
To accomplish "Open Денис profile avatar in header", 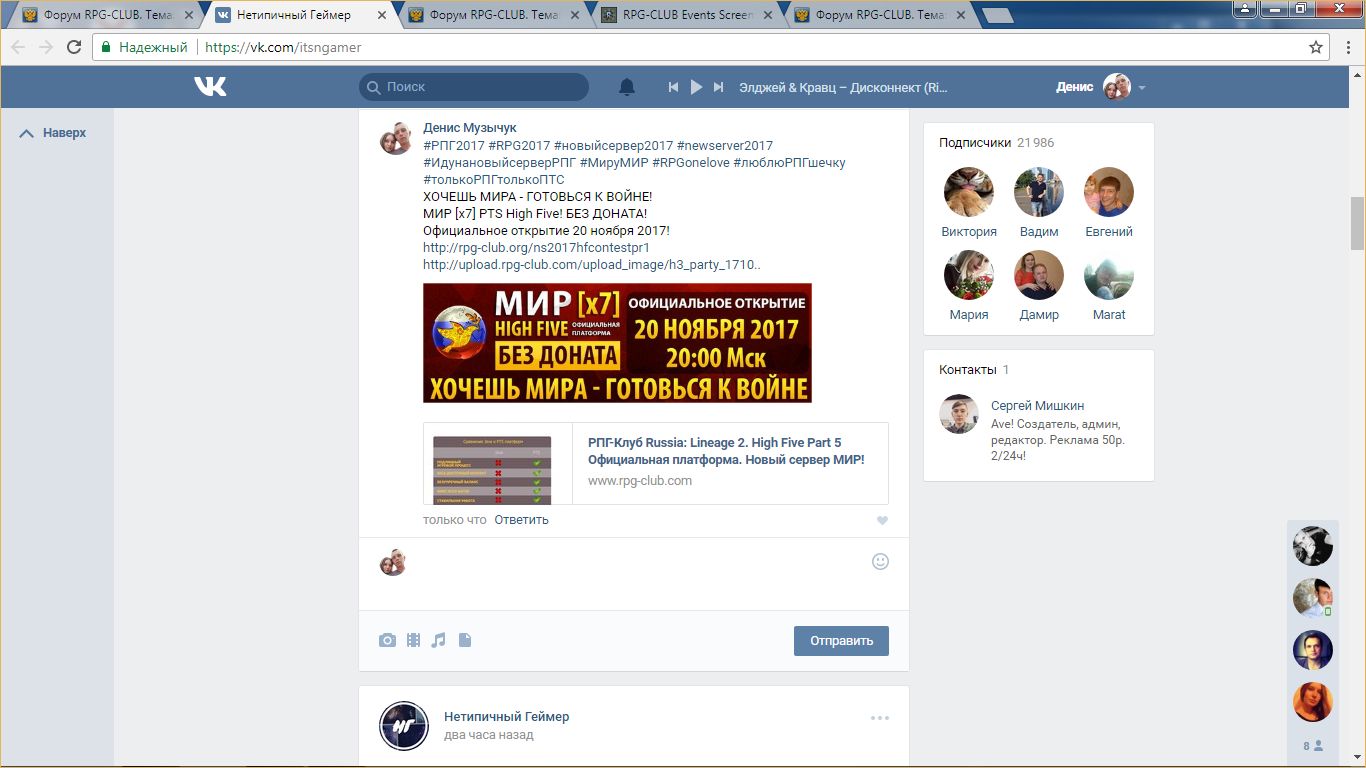I will 1116,87.
